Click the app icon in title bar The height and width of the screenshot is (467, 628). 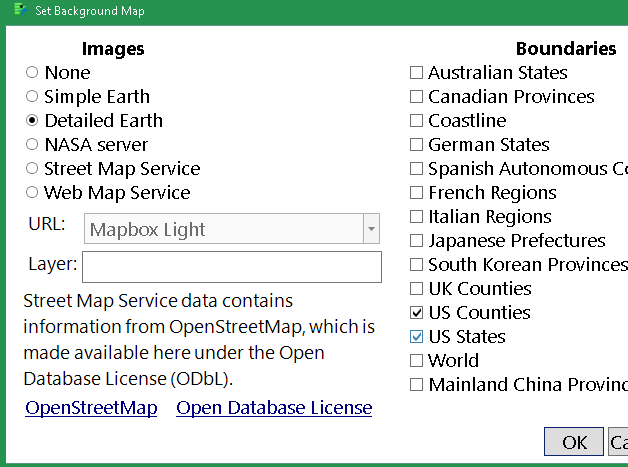click(18, 10)
